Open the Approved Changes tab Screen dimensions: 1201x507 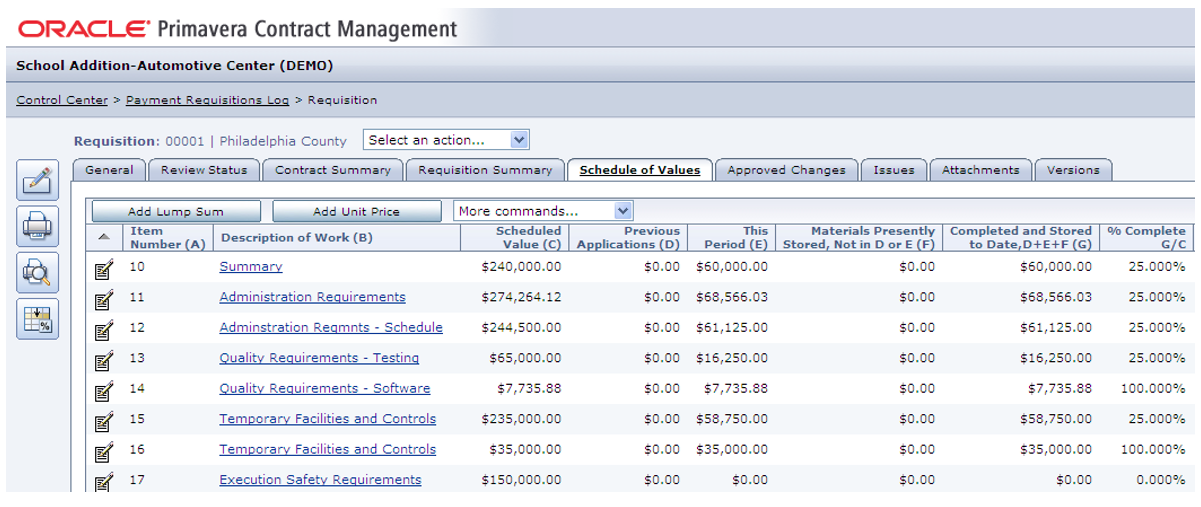pyautogui.click(x=786, y=170)
